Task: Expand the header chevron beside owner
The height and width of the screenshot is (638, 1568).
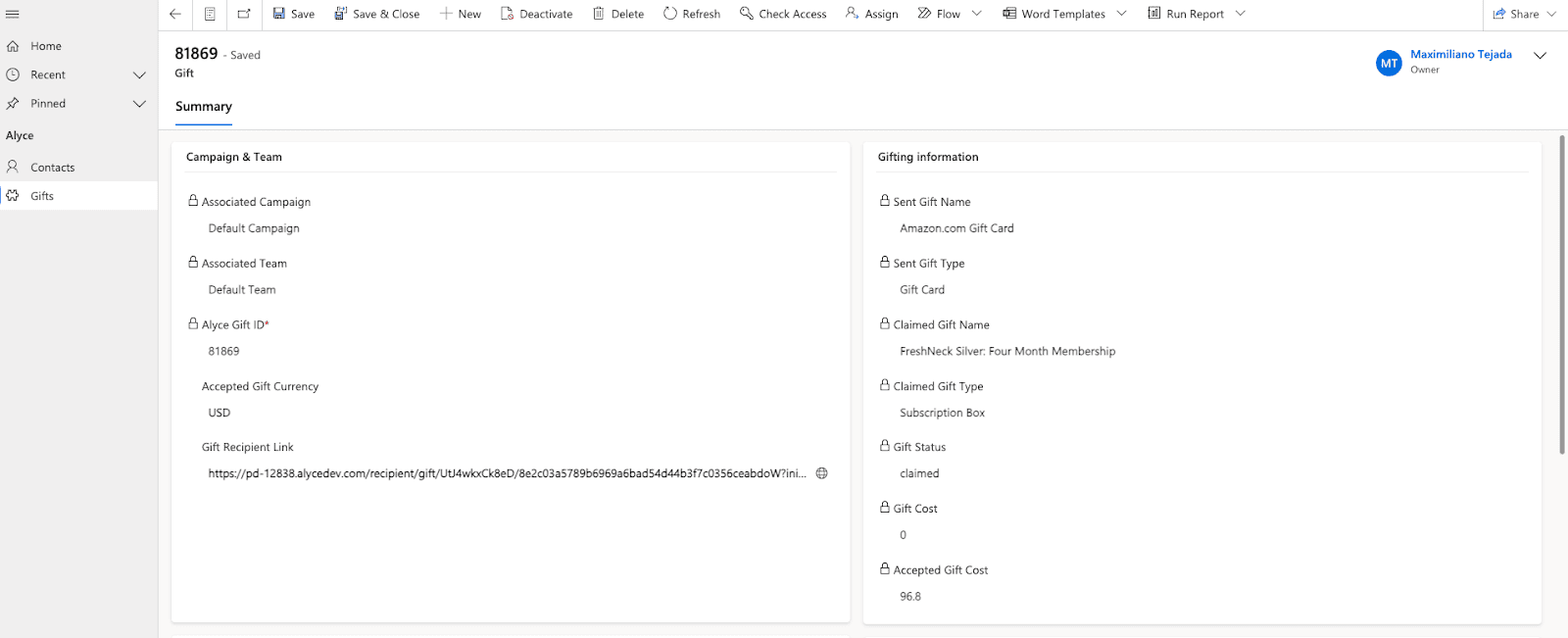Action: point(1540,55)
